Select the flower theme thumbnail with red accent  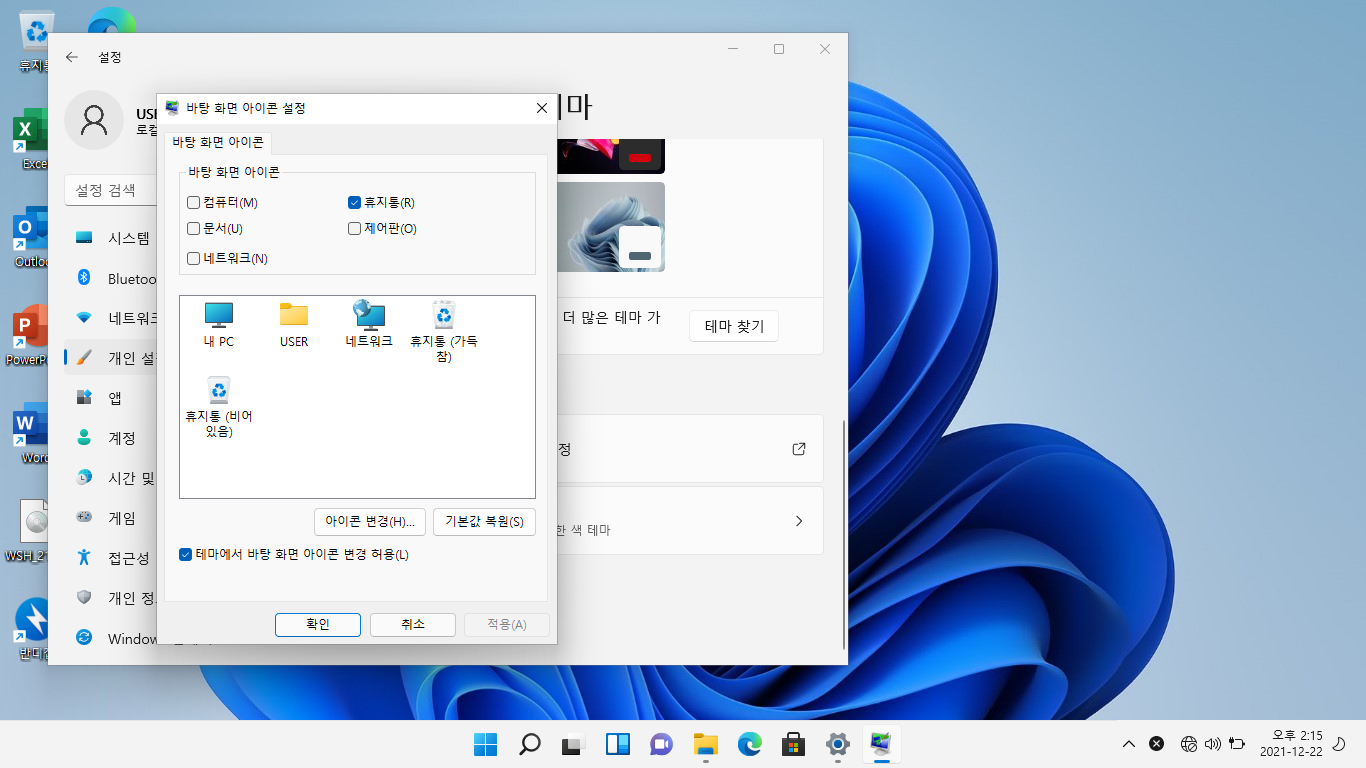pyautogui.click(x=611, y=157)
